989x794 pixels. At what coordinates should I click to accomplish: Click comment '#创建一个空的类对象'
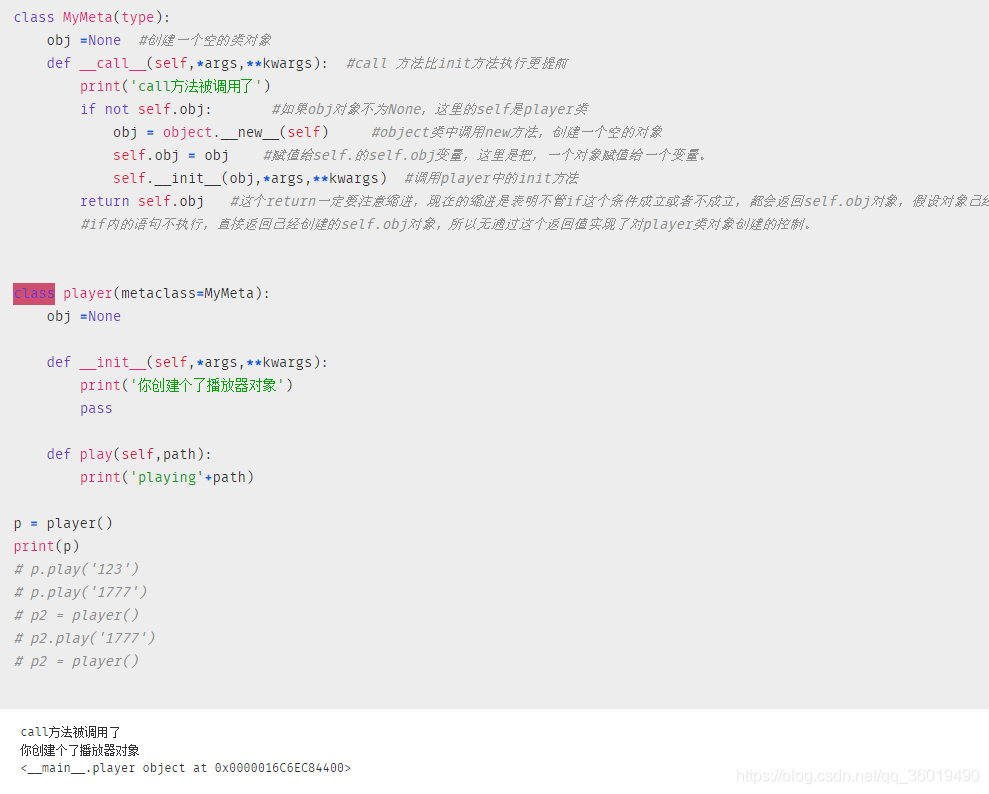tap(205, 40)
